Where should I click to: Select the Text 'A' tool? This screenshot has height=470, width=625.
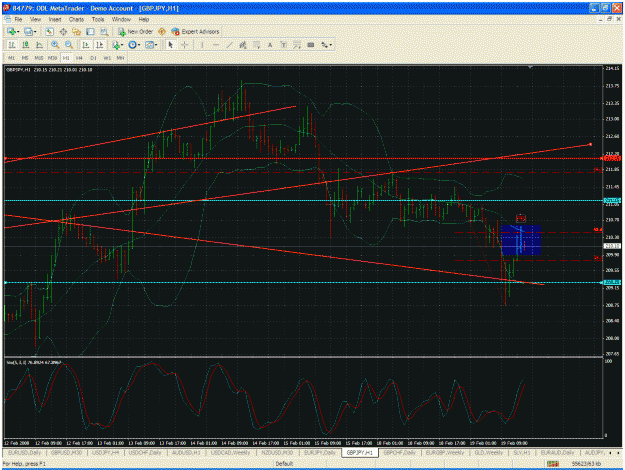pyautogui.click(x=270, y=45)
